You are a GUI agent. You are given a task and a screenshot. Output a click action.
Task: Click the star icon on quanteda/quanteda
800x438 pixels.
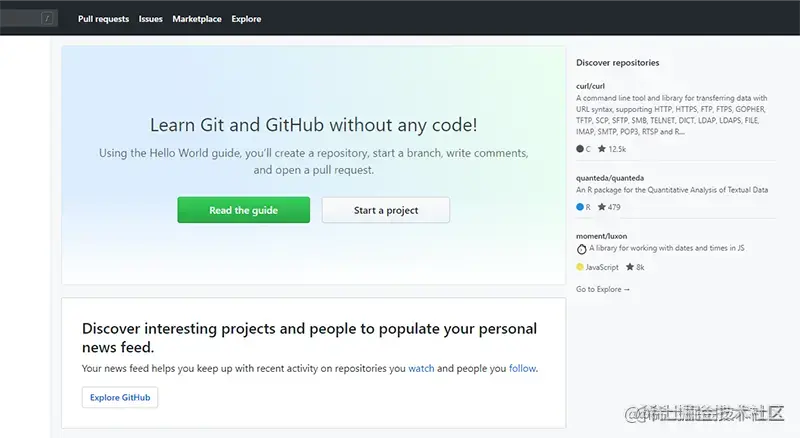tap(602, 207)
